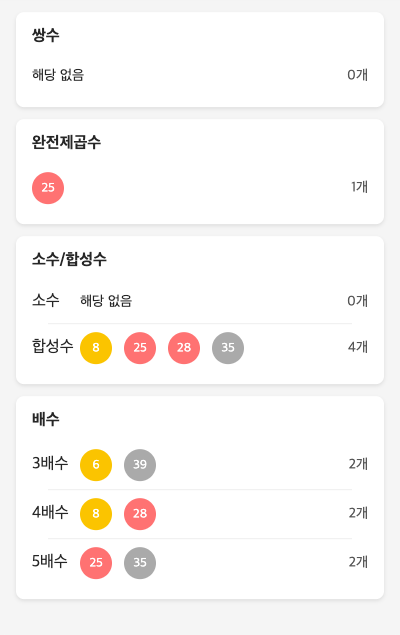Click 해당 없음 text under 쌍수
The image size is (400, 635).
click(58, 75)
